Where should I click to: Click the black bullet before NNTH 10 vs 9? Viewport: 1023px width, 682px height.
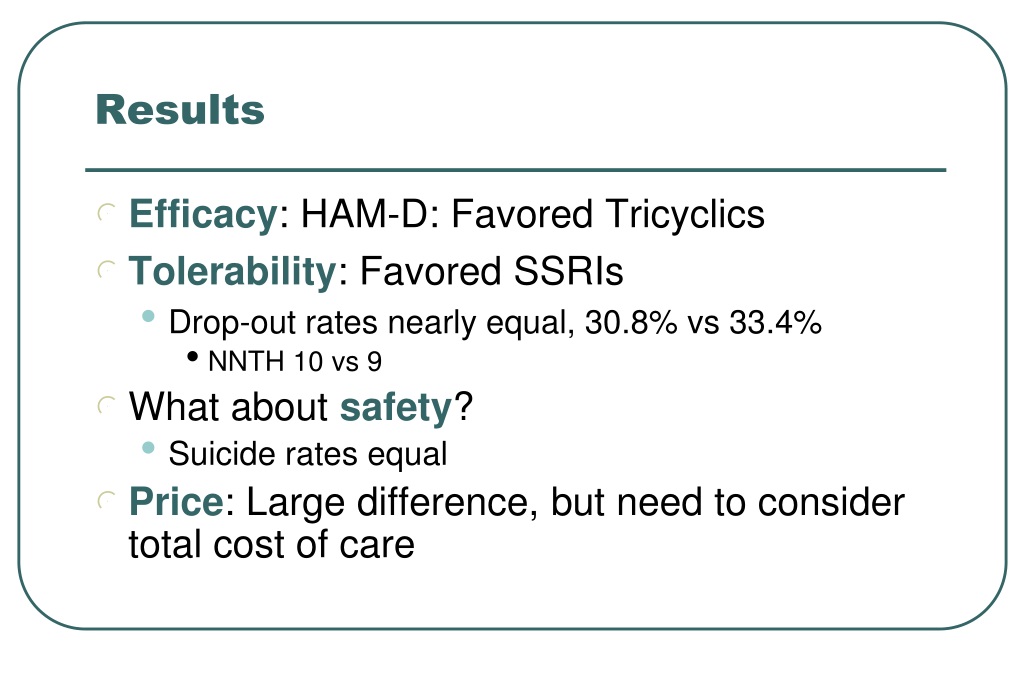(192, 356)
